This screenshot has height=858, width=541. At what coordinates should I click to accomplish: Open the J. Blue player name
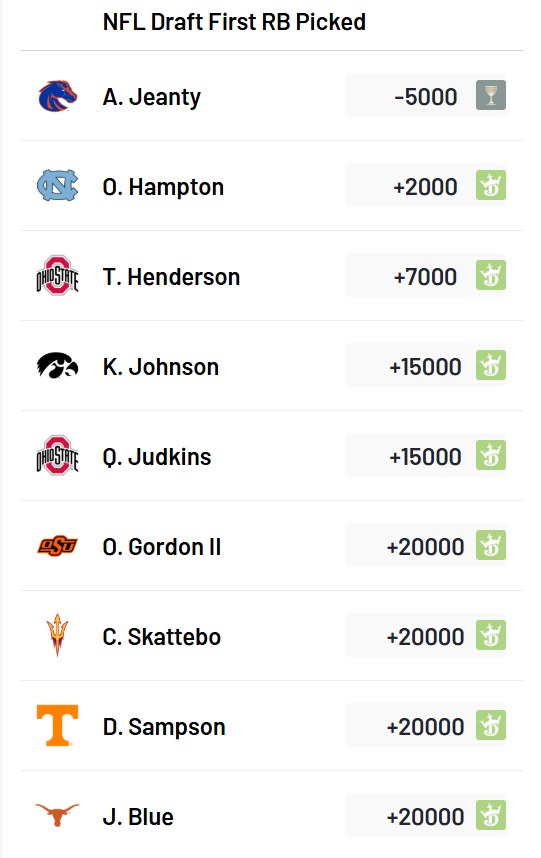click(x=138, y=817)
